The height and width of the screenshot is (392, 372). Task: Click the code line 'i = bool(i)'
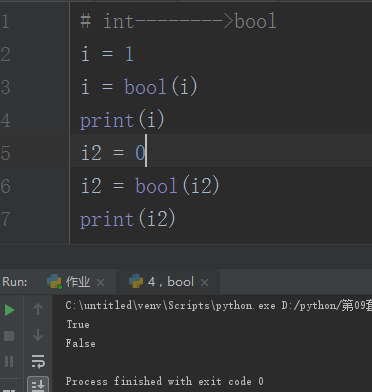click(139, 87)
